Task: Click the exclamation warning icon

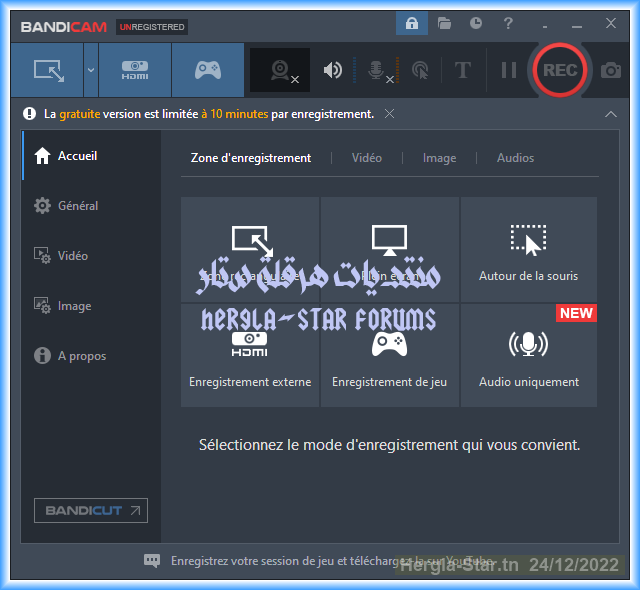Action: click(29, 114)
